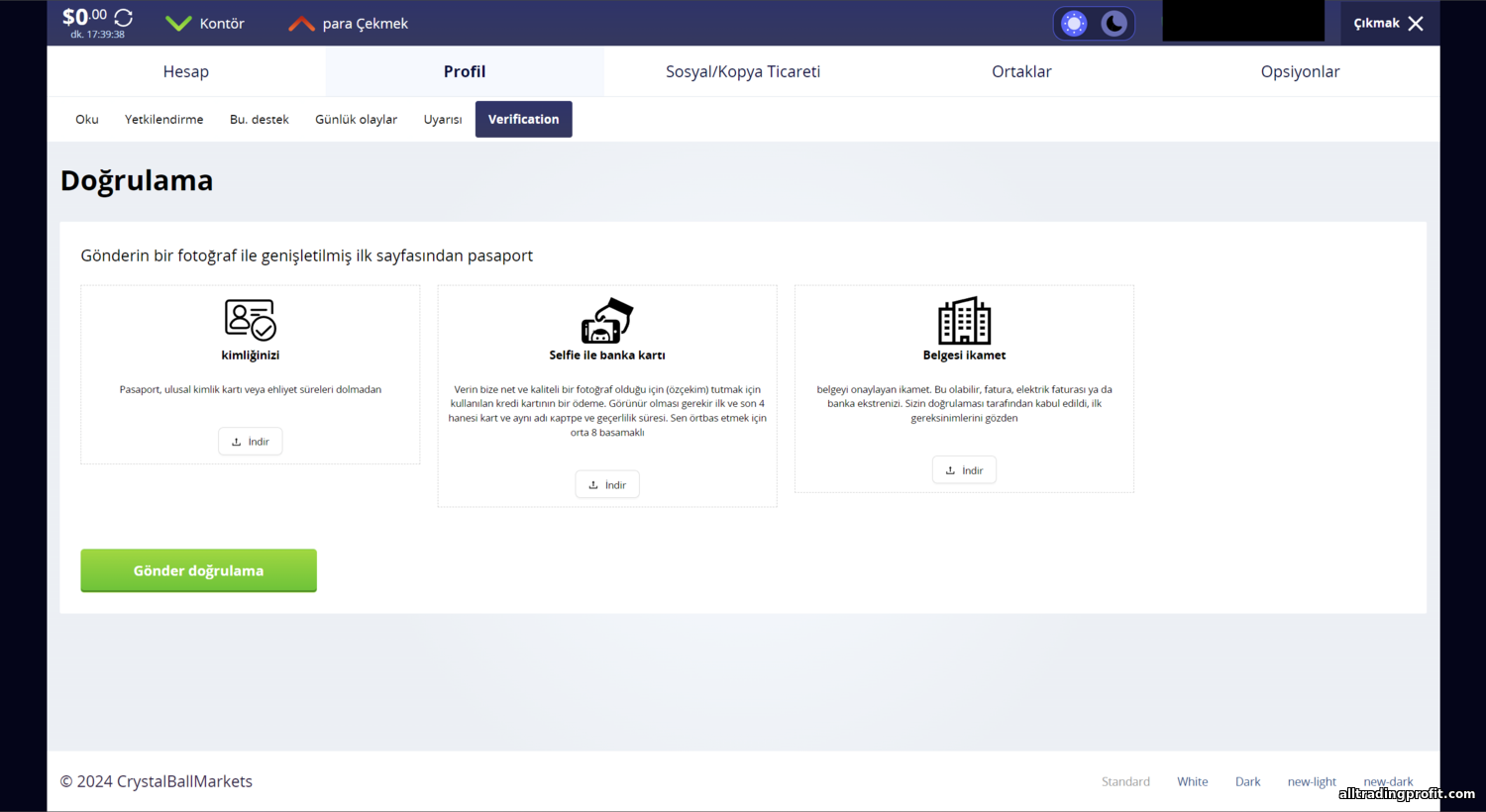Click the Doğrulama page heading
The width and height of the screenshot is (1486, 812).
click(137, 180)
